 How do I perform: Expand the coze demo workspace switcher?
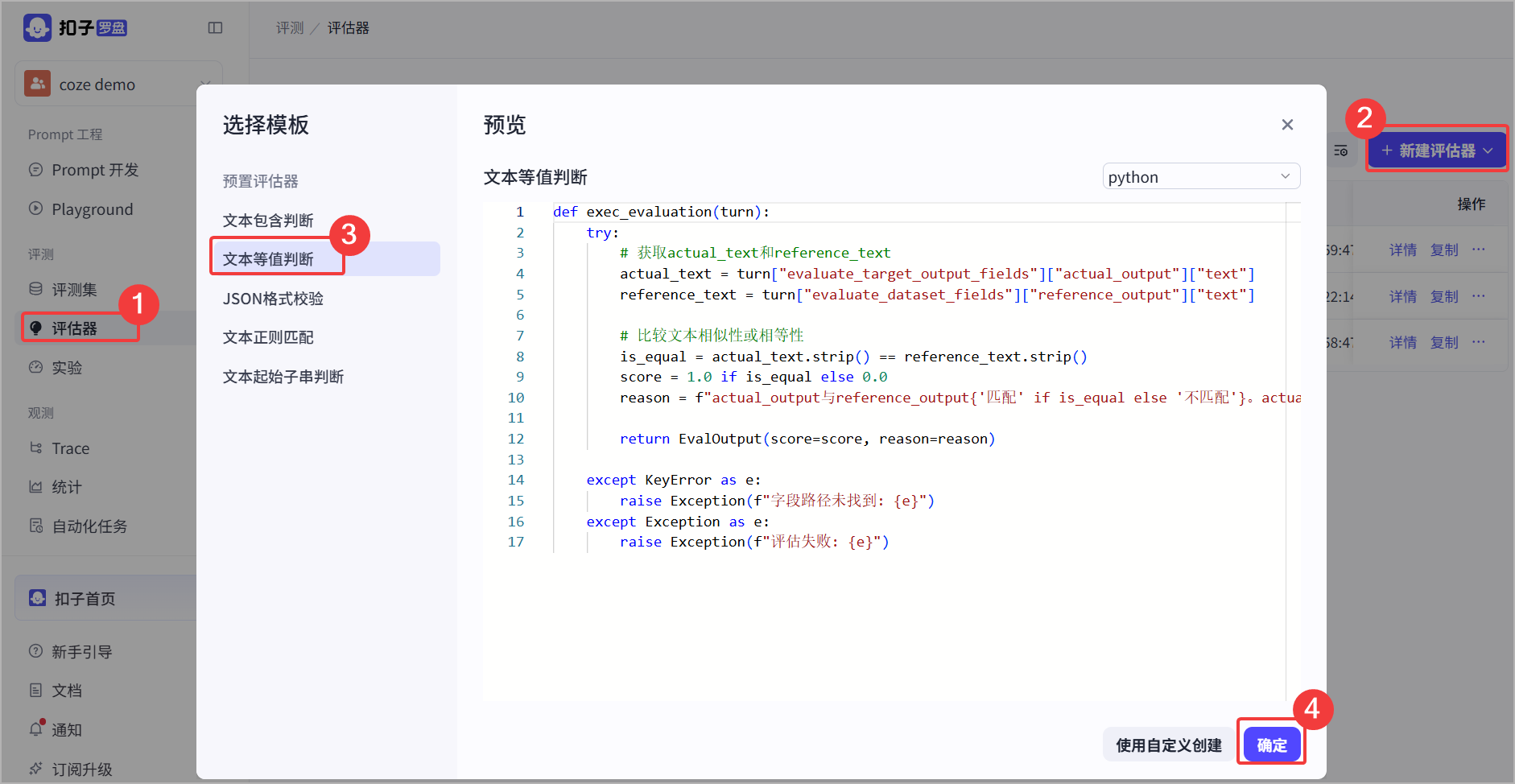205,84
